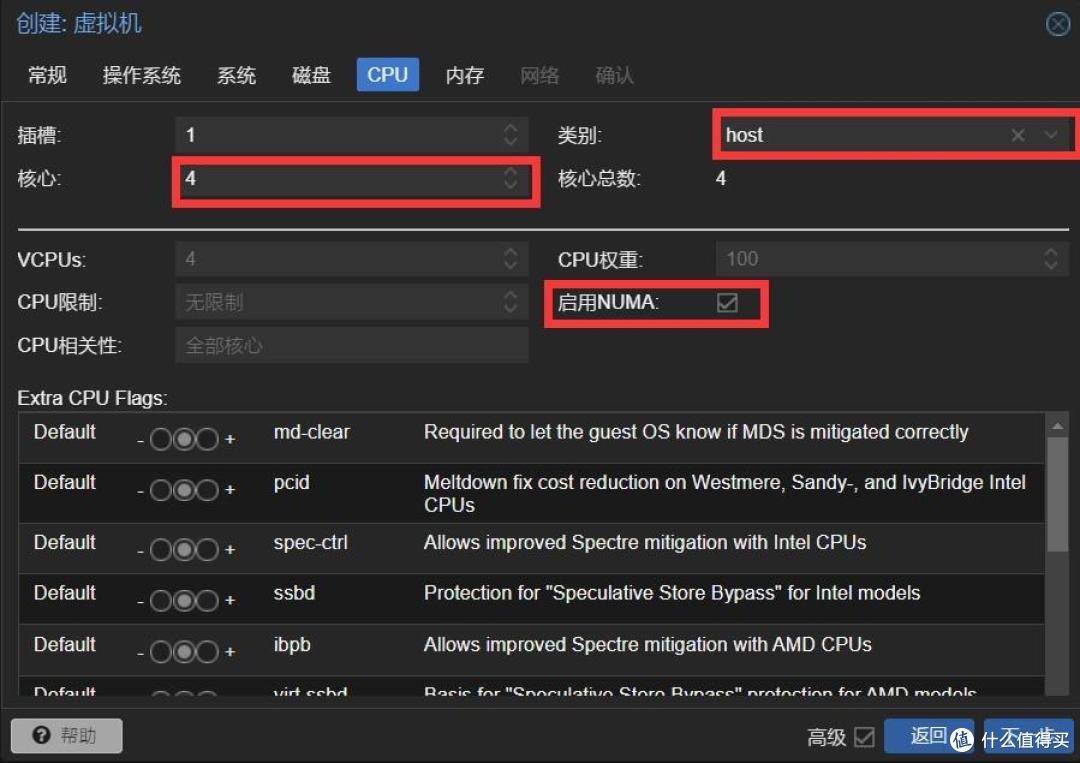The width and height of the screenshot is (1080, 763).
Task: Set md-clear flag to off (left radio)
Action: [160, 439]
